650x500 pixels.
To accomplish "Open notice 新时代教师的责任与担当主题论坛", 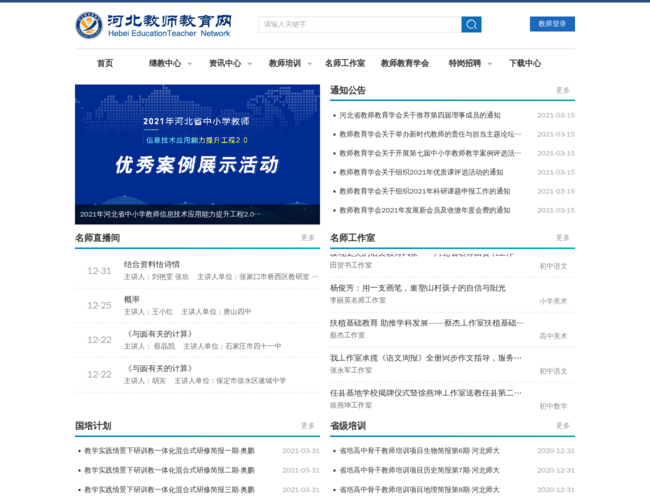I will tap(430, 134).
